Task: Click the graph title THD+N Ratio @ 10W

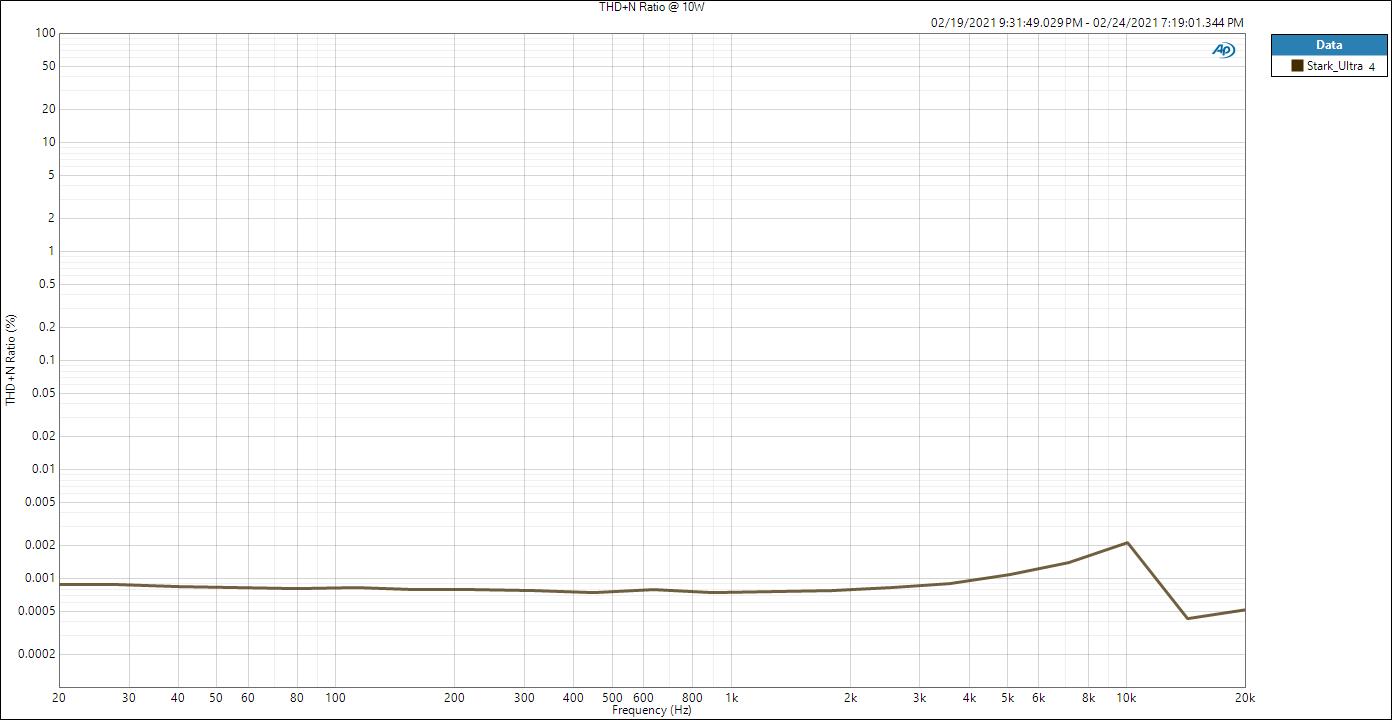Action: [x=652, y=7]
